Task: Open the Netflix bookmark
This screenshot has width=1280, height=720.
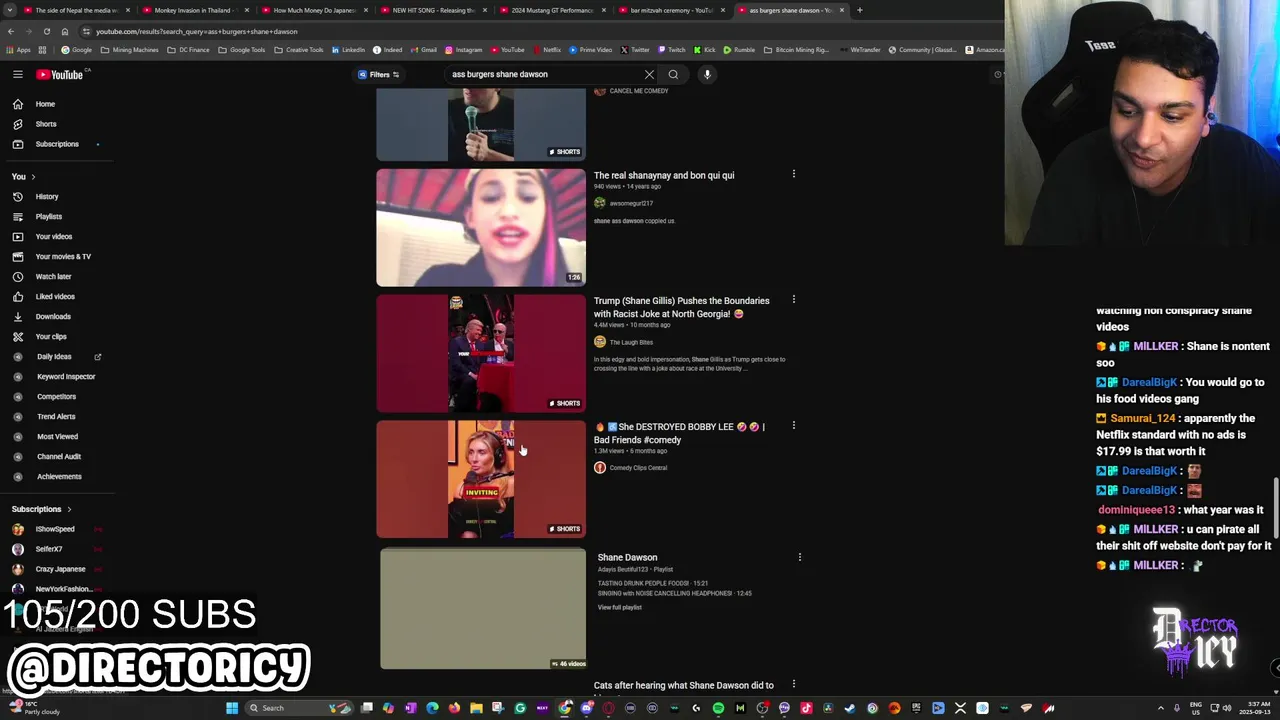Action: coord(546,50)
